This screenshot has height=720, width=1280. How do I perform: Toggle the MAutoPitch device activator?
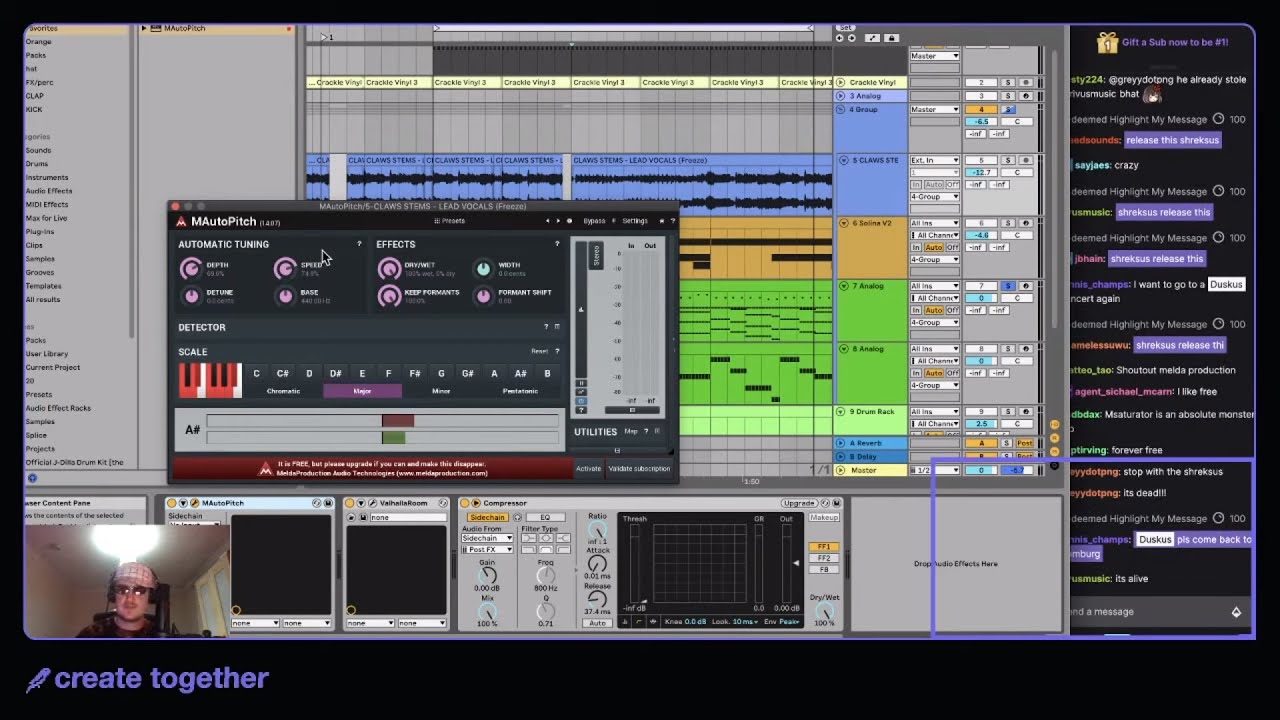[x=171, y=503]
